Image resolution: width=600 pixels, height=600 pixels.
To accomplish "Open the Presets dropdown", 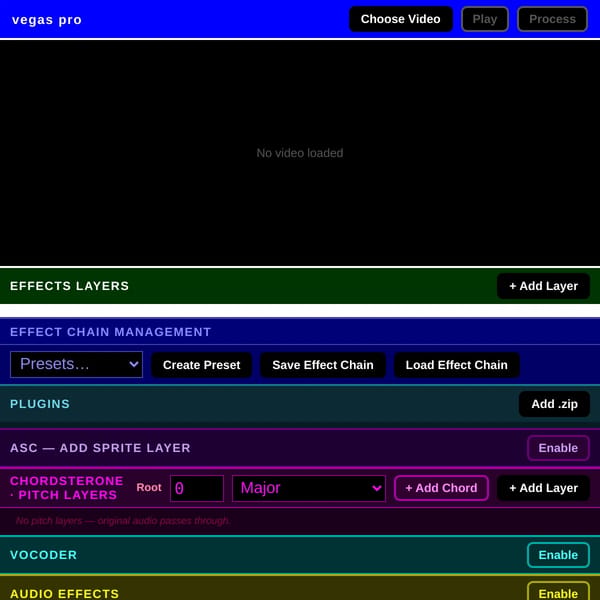I will click(77, 364).
